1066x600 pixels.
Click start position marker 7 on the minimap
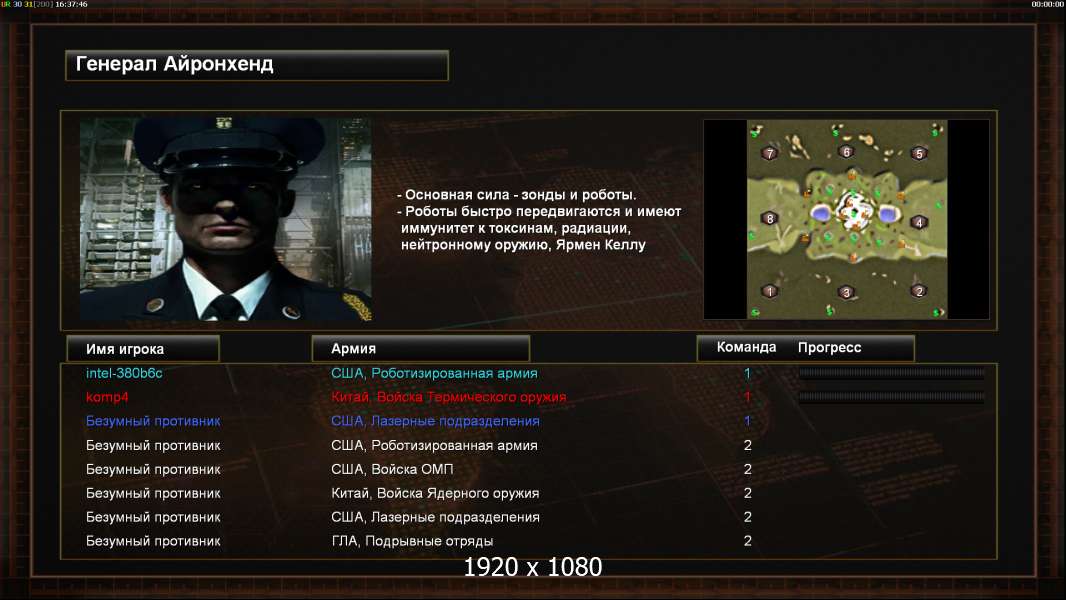(770, 153)
